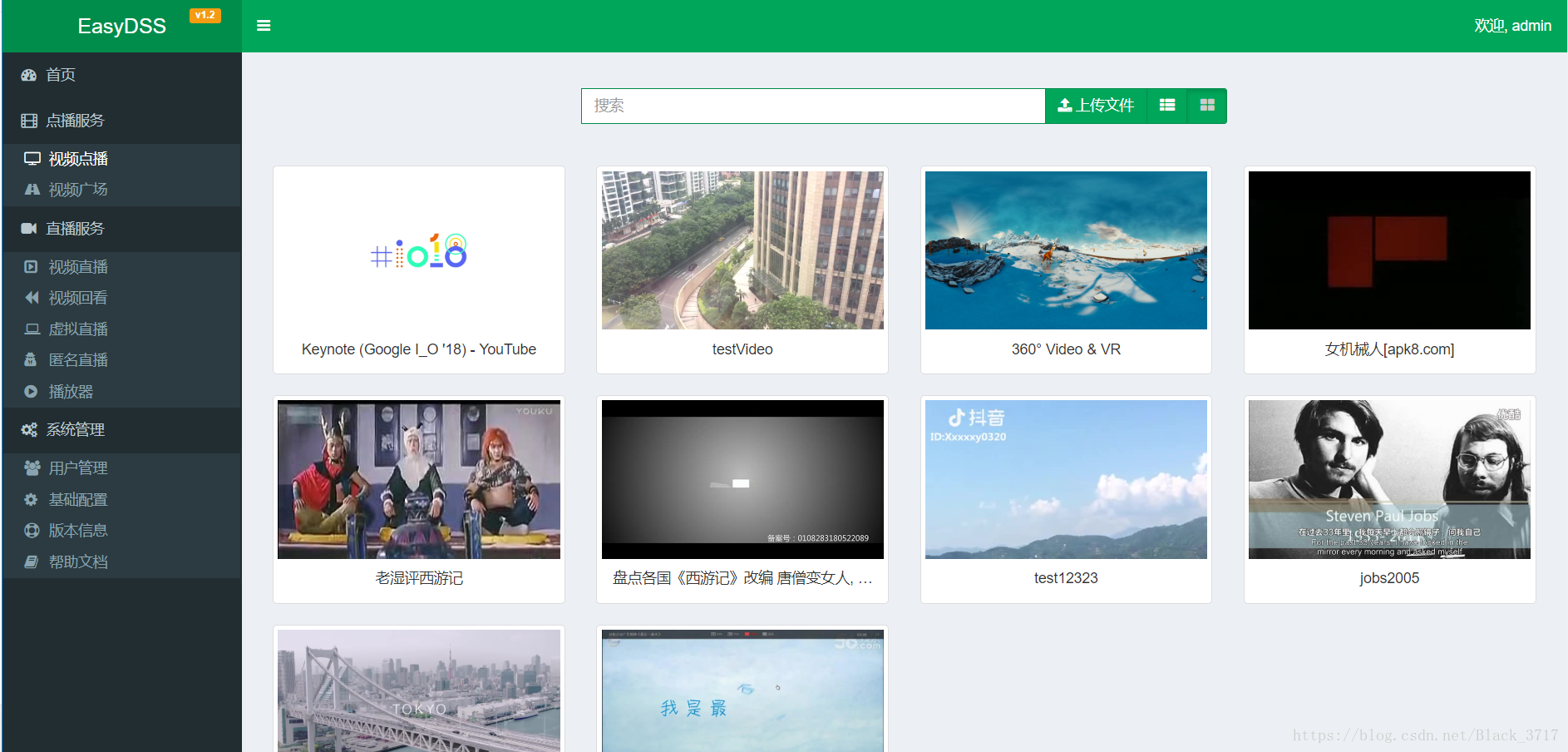Screen dimensions: 1568x752
Task: Click the Keynote (Google I_O '18) - YouTube title
Action: pyautogui.click(x=419, y=349)
